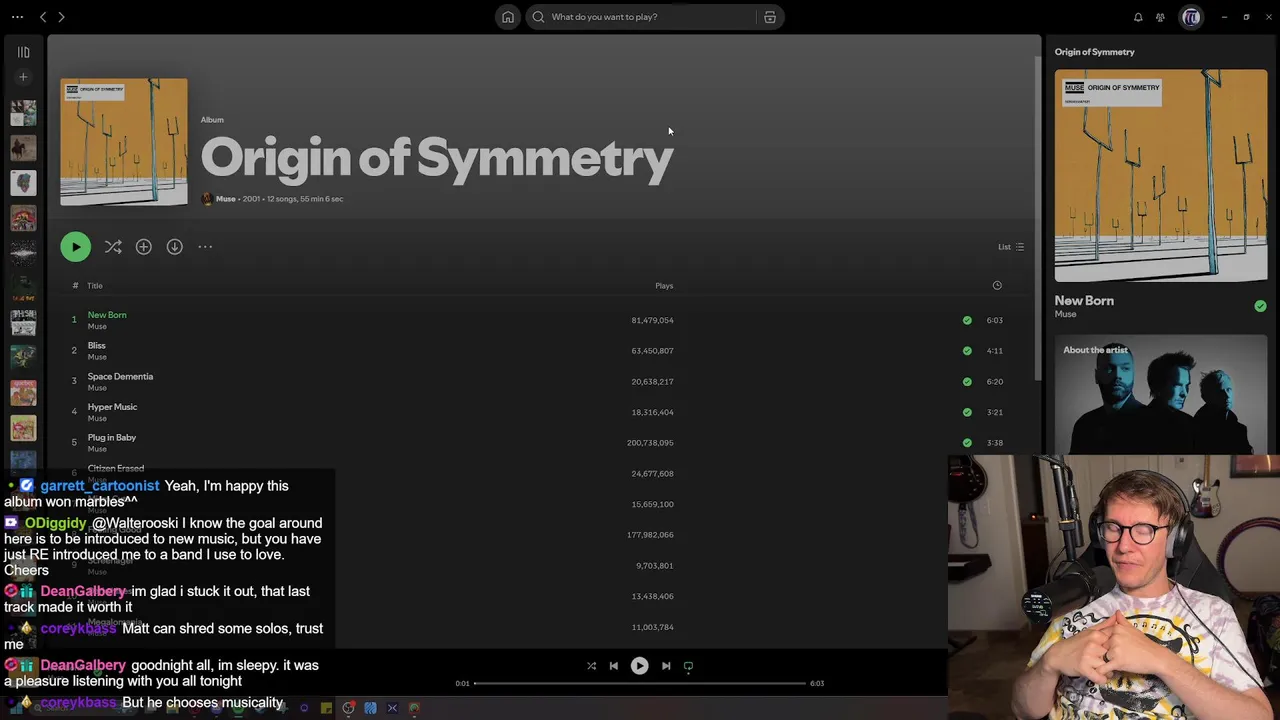The height and width of the screenshot is (720, 1280).
Task: Click the small Muse artist avatar
Action: 207,199
